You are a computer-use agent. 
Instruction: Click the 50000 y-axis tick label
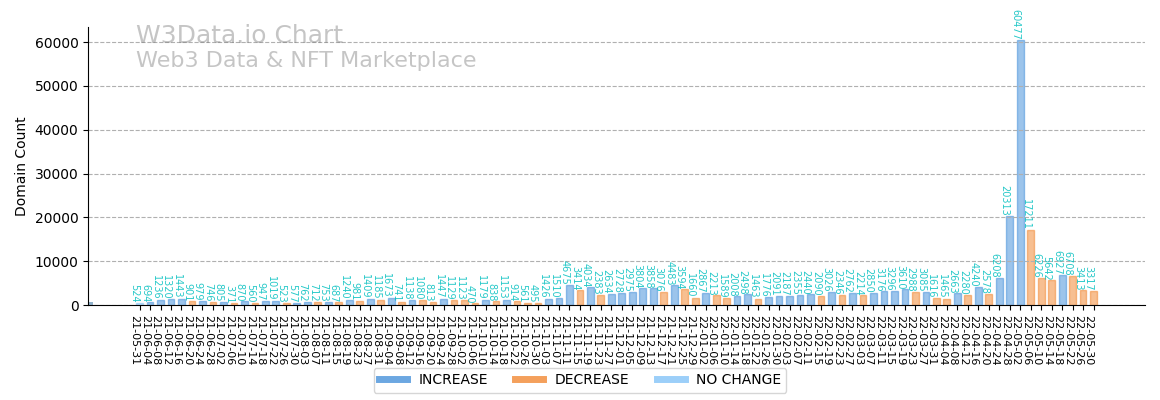[x=60, y=87]
